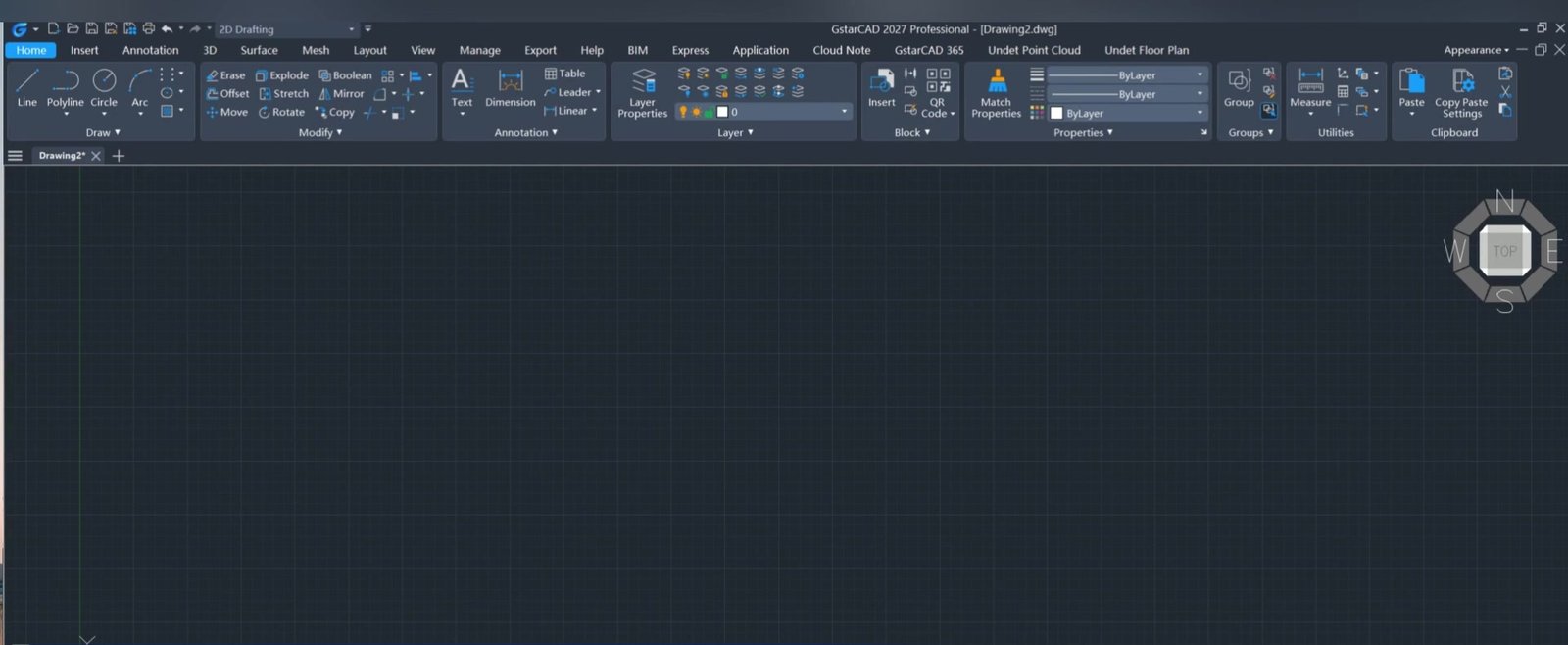
Task: Toggle the layer 0 on/off light bulb
Action: click(683, 113)
